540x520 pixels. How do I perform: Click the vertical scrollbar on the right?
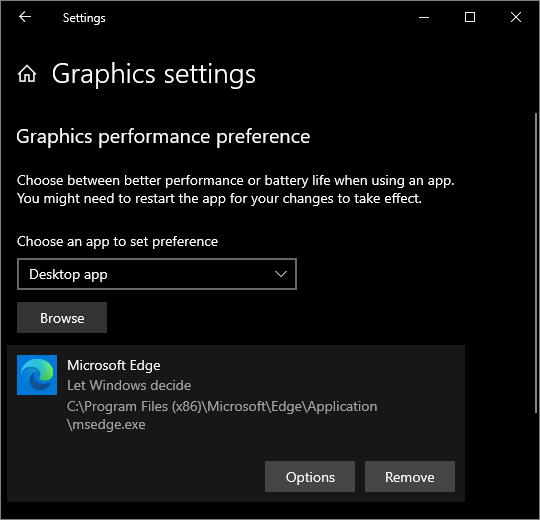click(x=536, y=262)
